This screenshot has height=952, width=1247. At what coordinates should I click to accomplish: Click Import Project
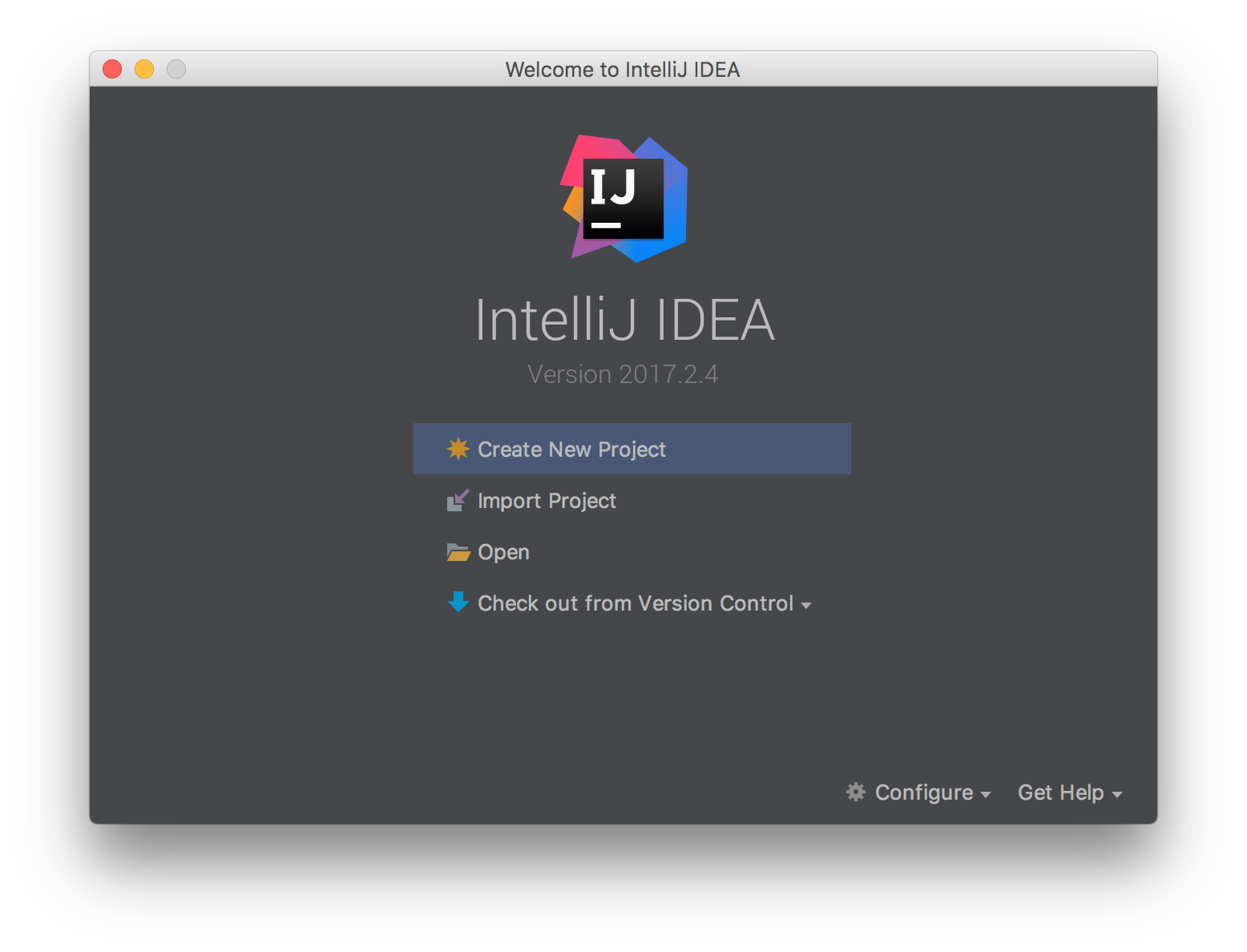(x=547, y=500)
